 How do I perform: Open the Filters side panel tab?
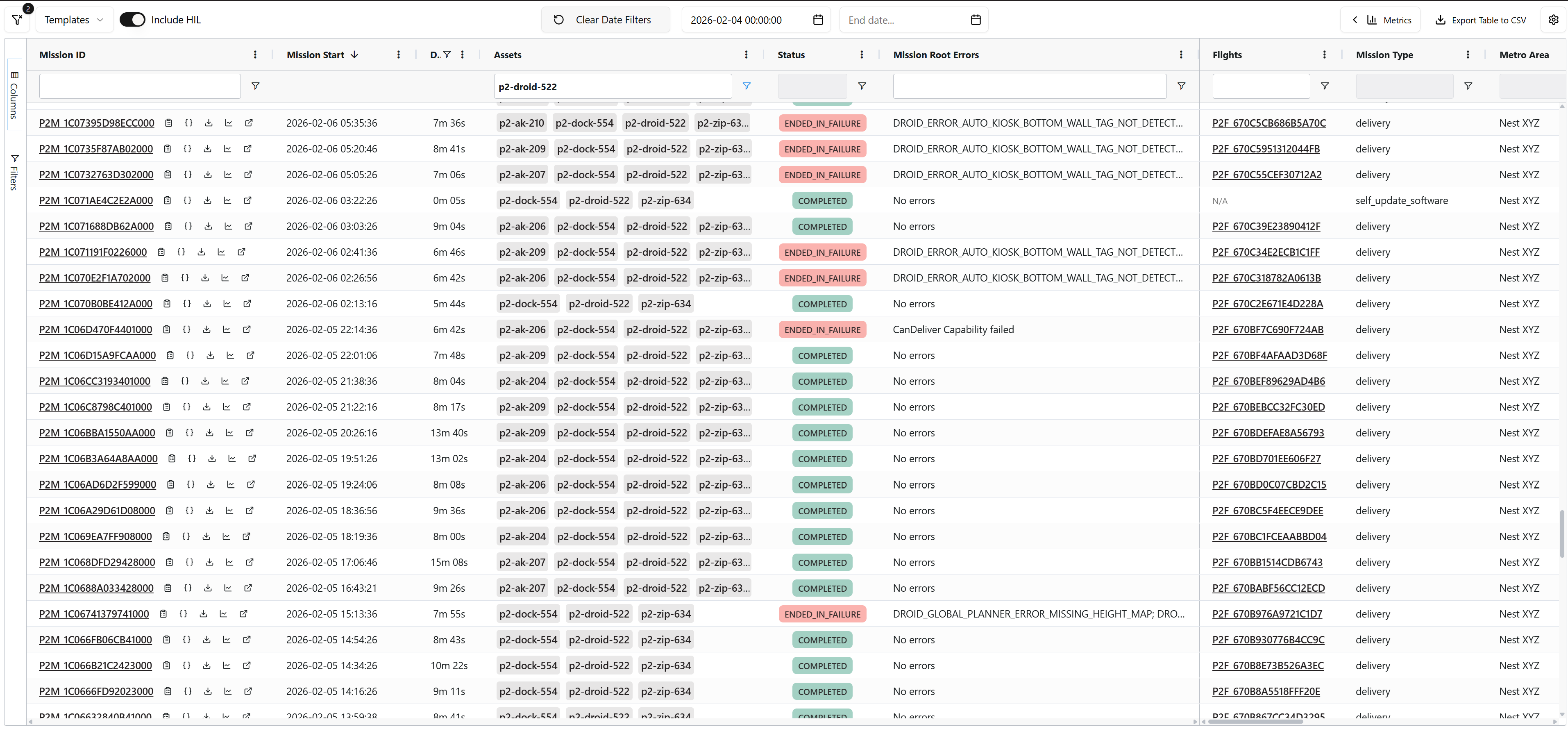tap(15, 173)
